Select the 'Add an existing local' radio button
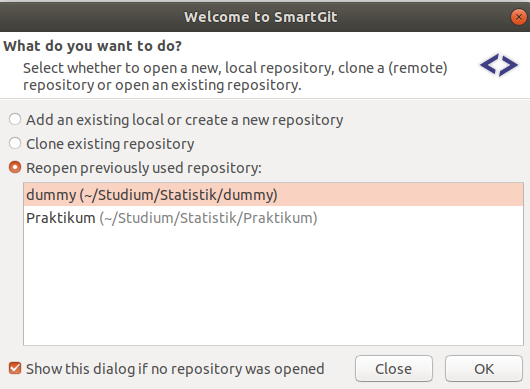The image size is (530, 389). point(15,119)
